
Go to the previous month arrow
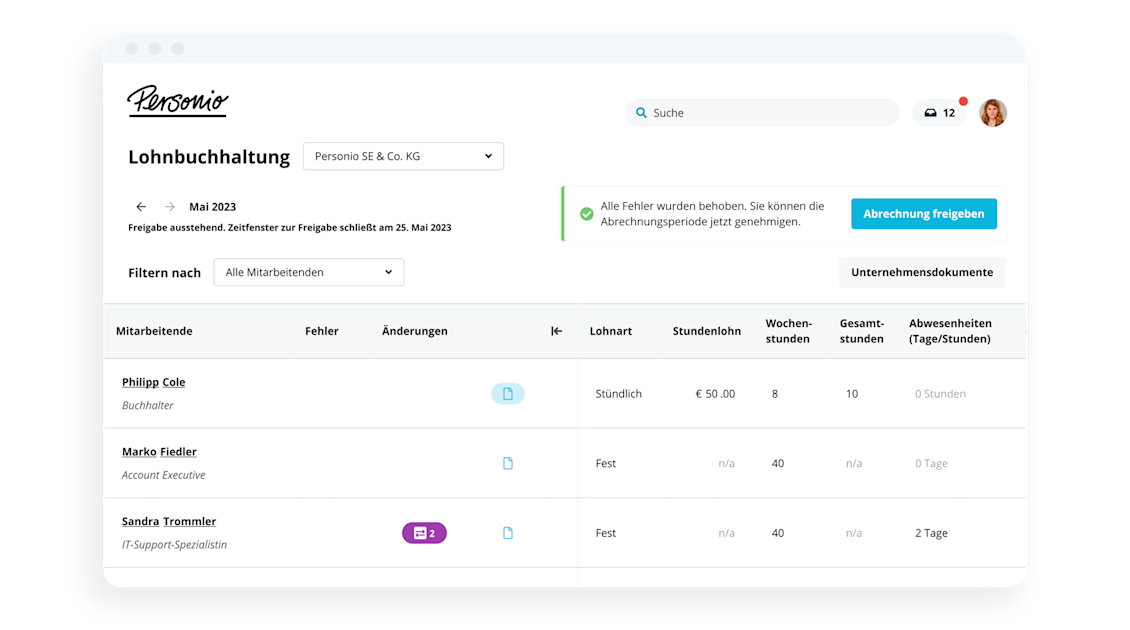(141, 206)
